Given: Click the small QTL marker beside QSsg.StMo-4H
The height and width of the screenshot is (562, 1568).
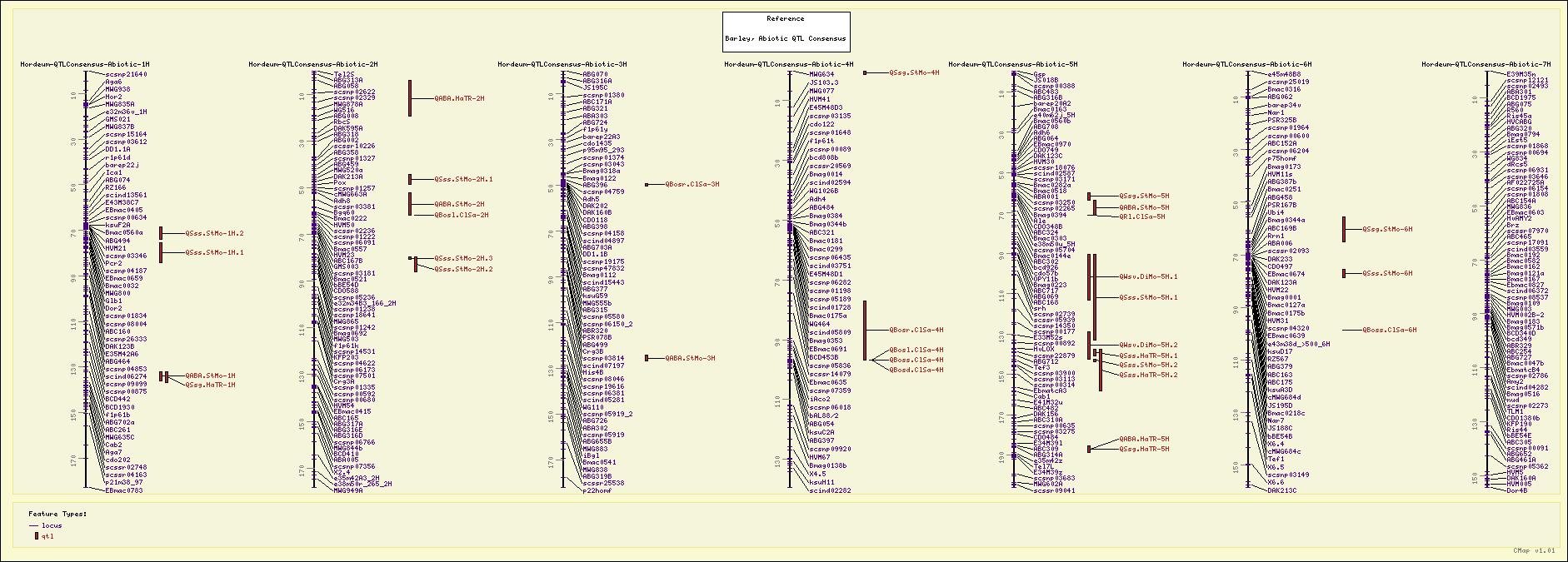Looking at the screenshot, I should [x=865, y=73].
